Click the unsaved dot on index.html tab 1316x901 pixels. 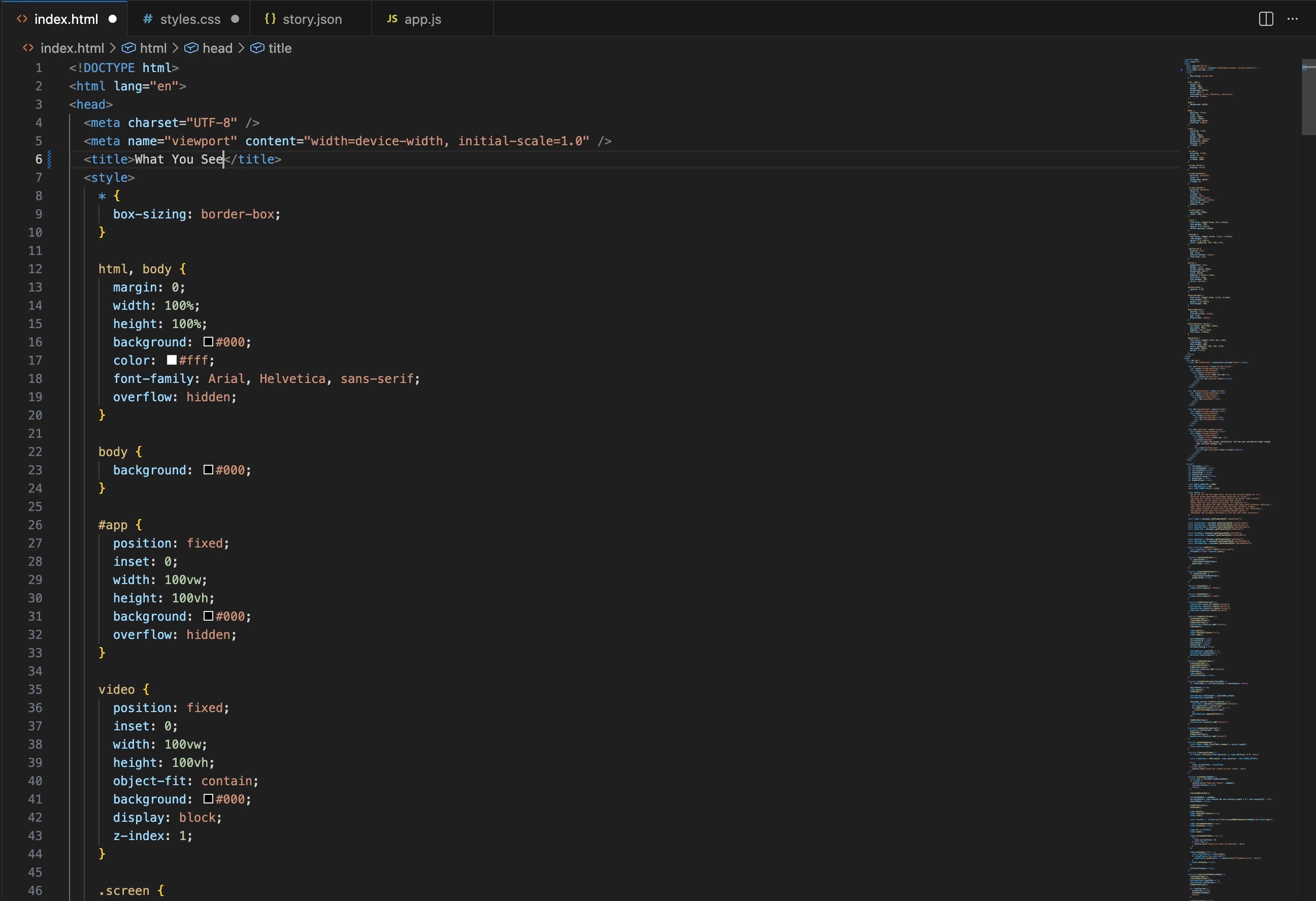click(113, 19)
